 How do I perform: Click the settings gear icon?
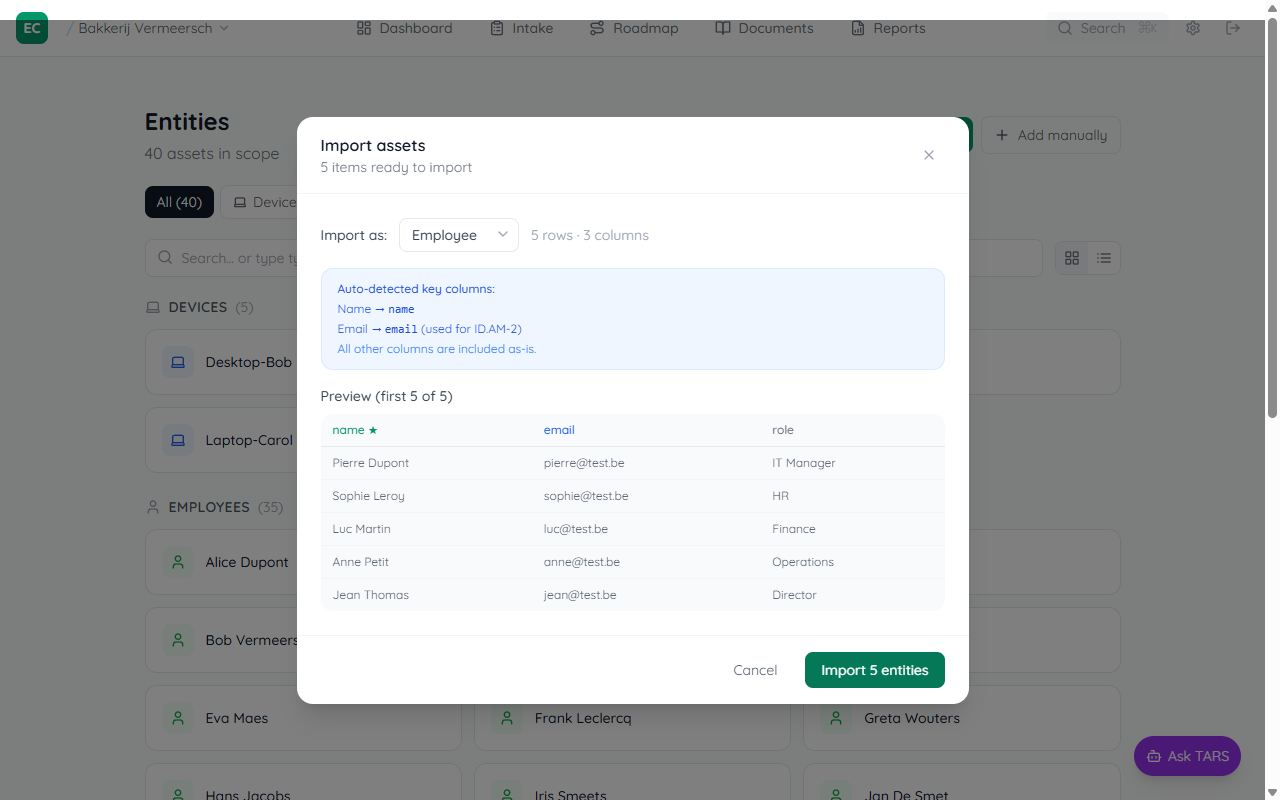[x=1192, y=28]
